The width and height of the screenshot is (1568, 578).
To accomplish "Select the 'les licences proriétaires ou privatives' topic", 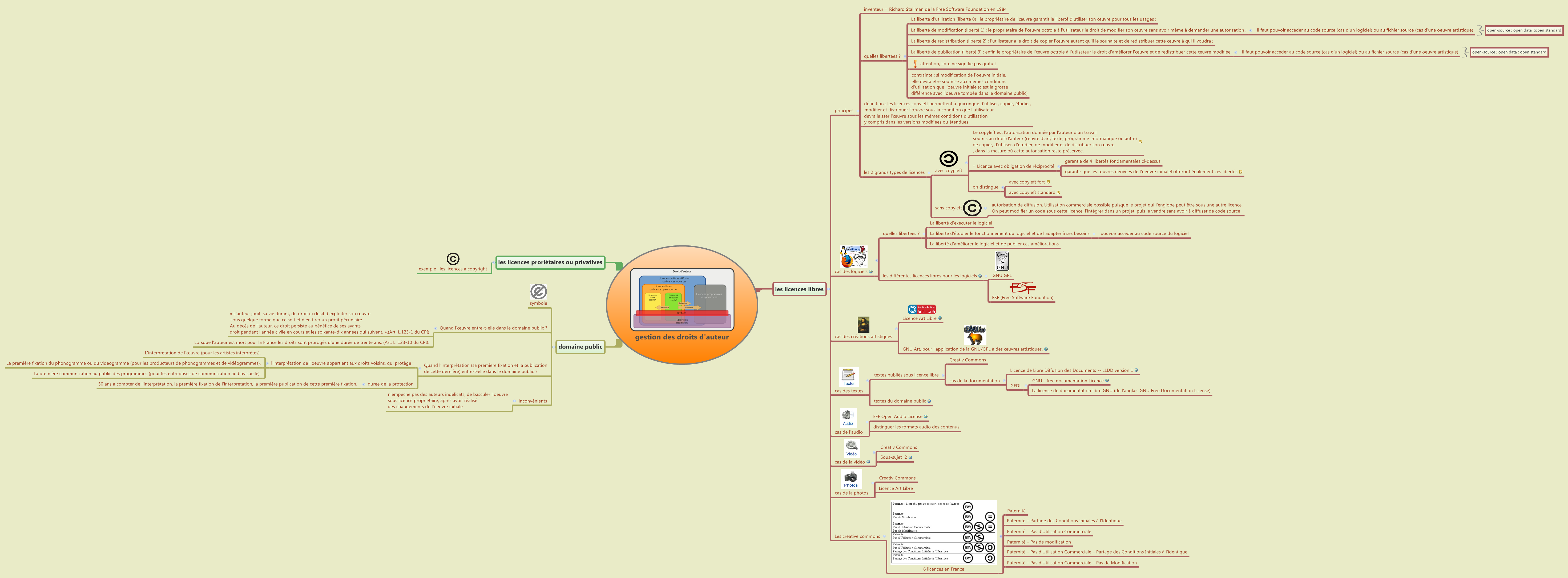I will click(550, 262).
